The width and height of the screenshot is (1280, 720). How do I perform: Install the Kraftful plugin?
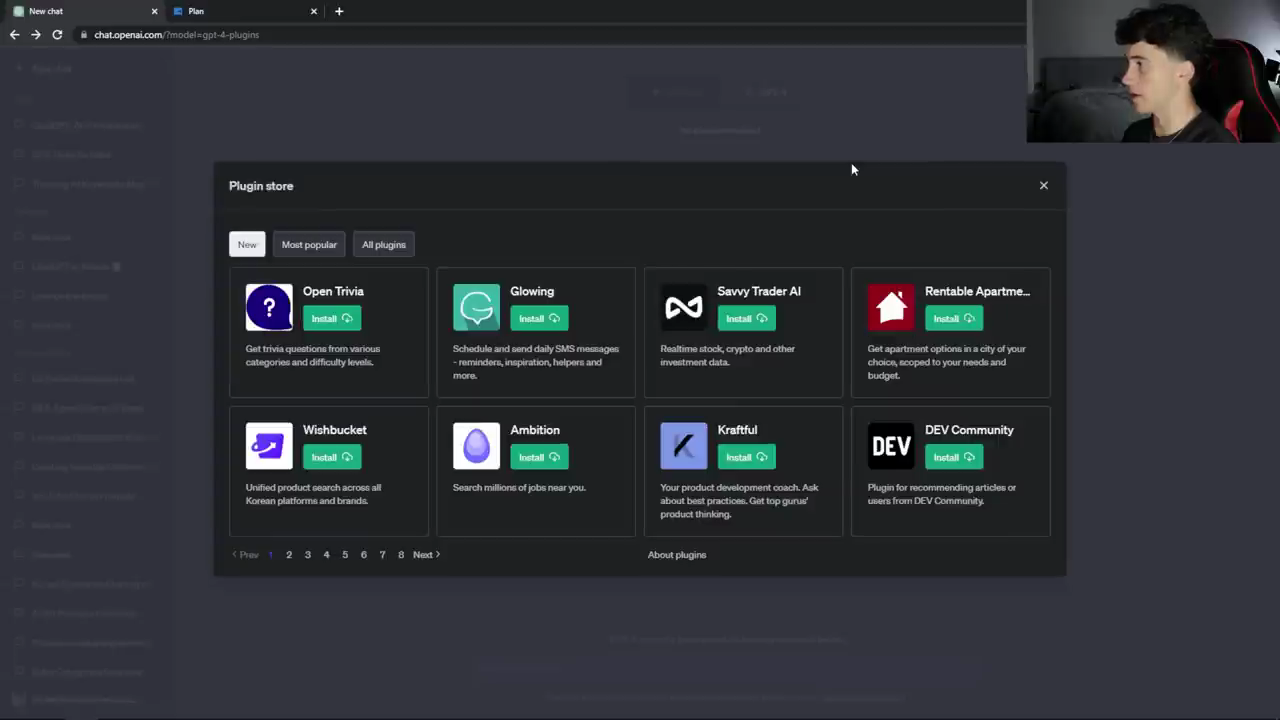746,457
